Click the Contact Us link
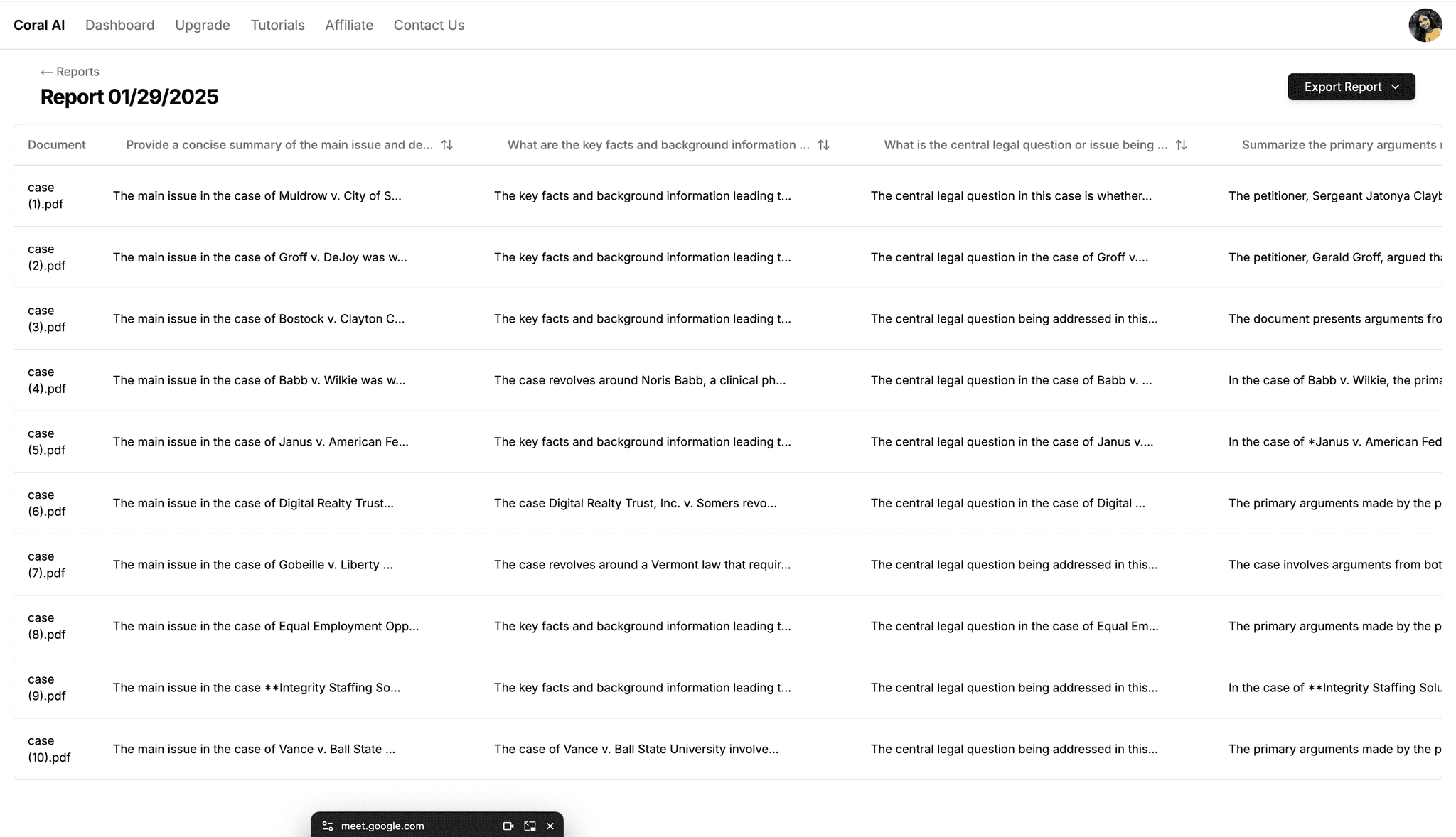 [429, 25]
